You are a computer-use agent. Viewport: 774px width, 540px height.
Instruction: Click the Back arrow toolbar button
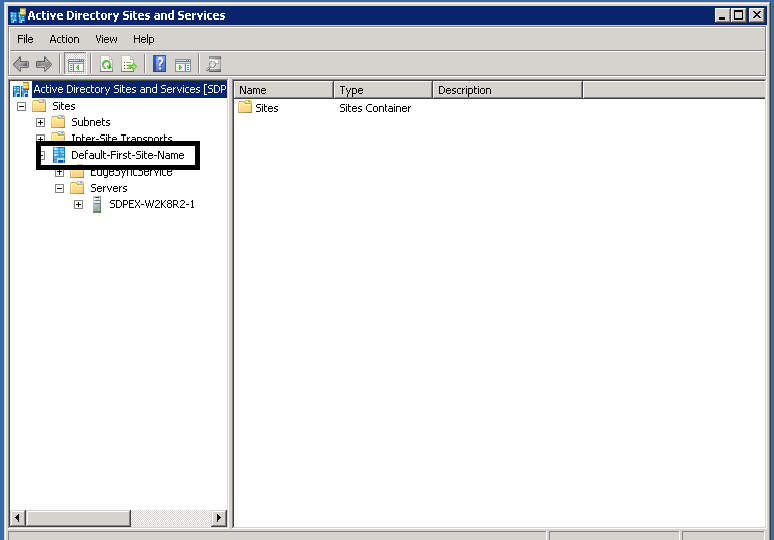21,64
